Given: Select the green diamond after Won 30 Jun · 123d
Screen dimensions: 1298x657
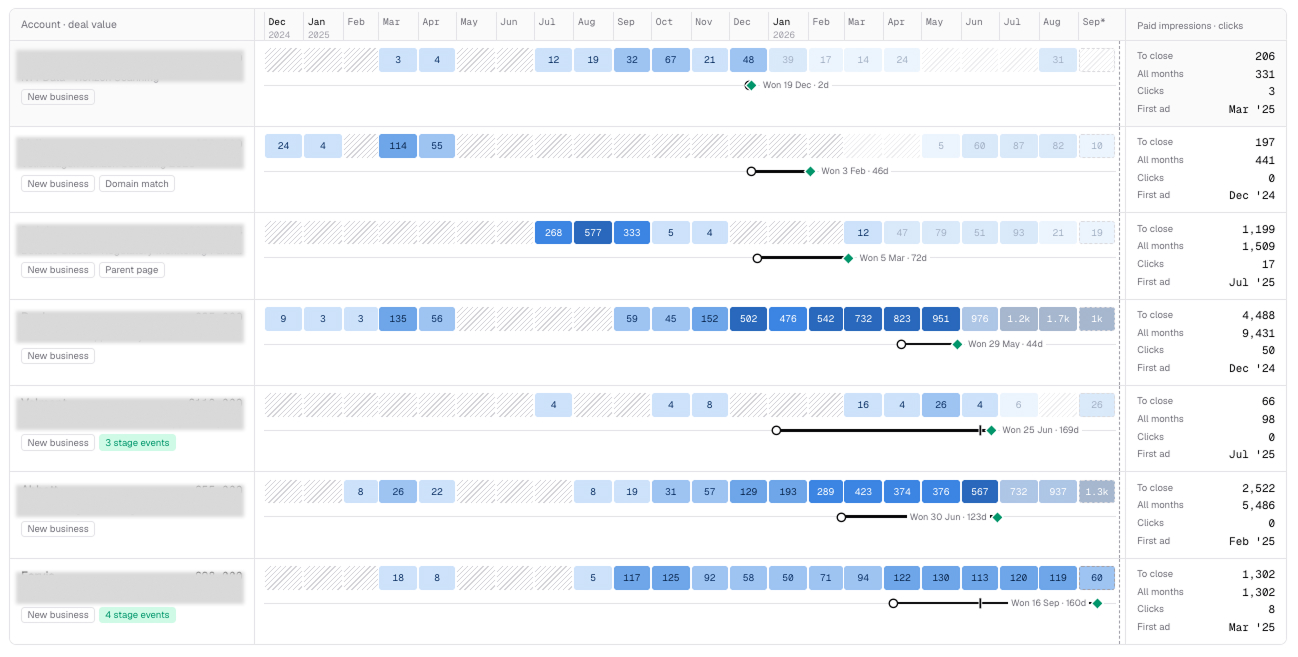Looking at the screenshot, I should tap(997, 517).
